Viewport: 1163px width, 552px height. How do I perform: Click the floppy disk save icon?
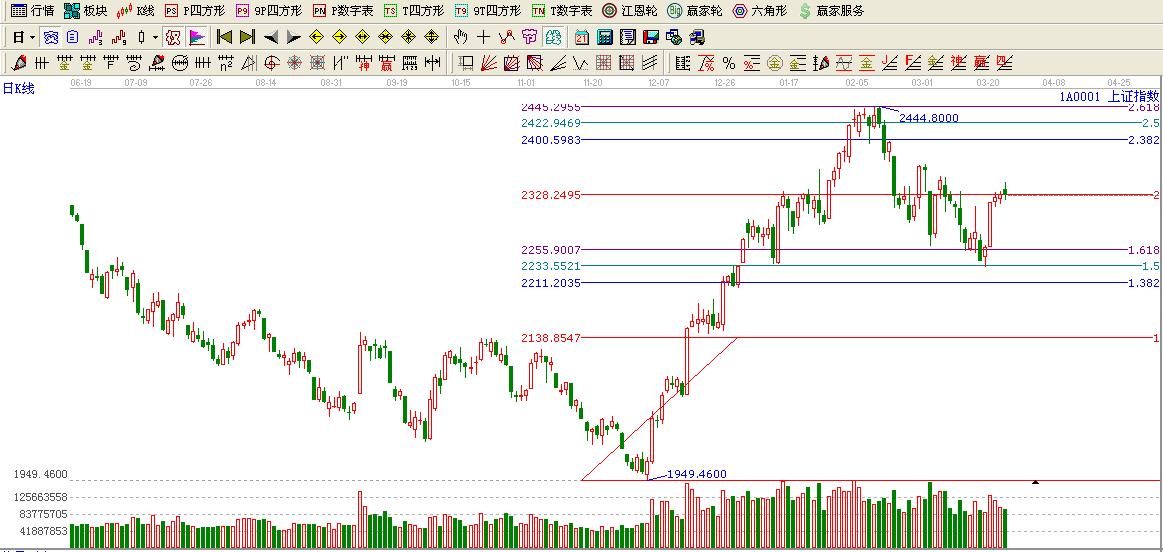[x=650, y=37]
